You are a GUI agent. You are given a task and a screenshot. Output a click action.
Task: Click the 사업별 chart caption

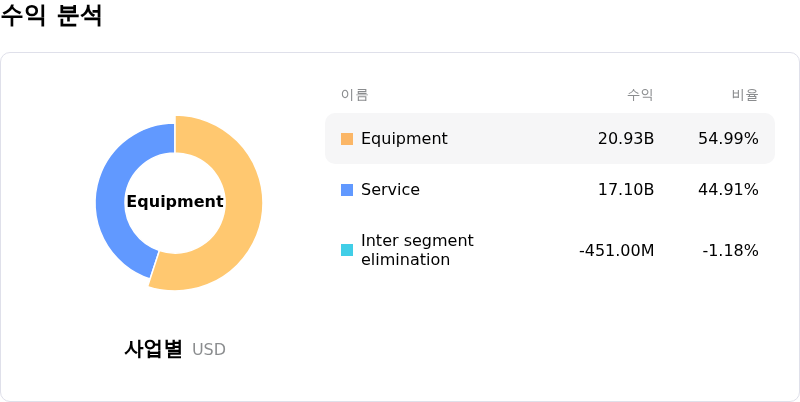click(x=153, y=349)
